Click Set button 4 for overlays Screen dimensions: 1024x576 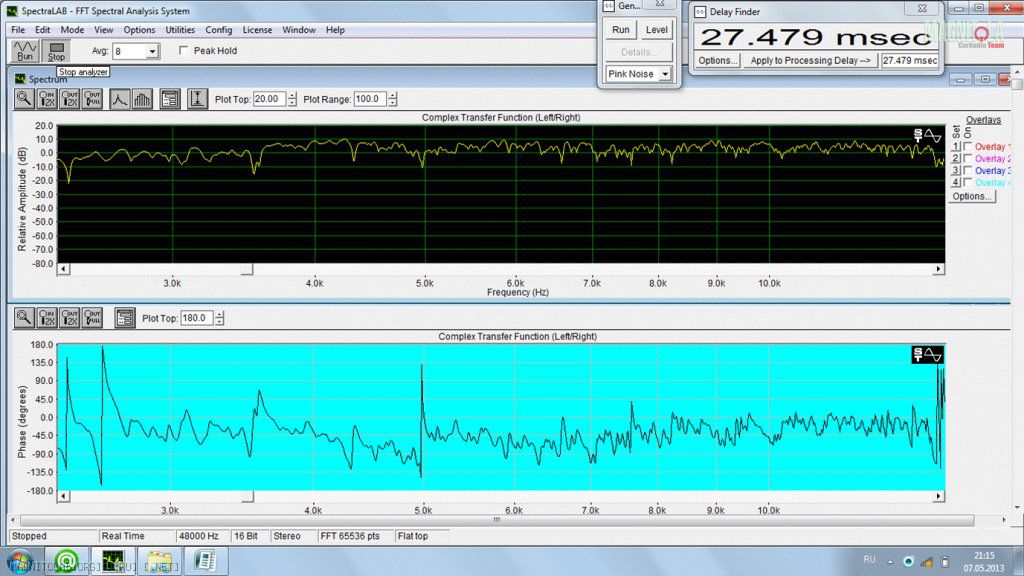pyautogui.click(x=956, y=182)
